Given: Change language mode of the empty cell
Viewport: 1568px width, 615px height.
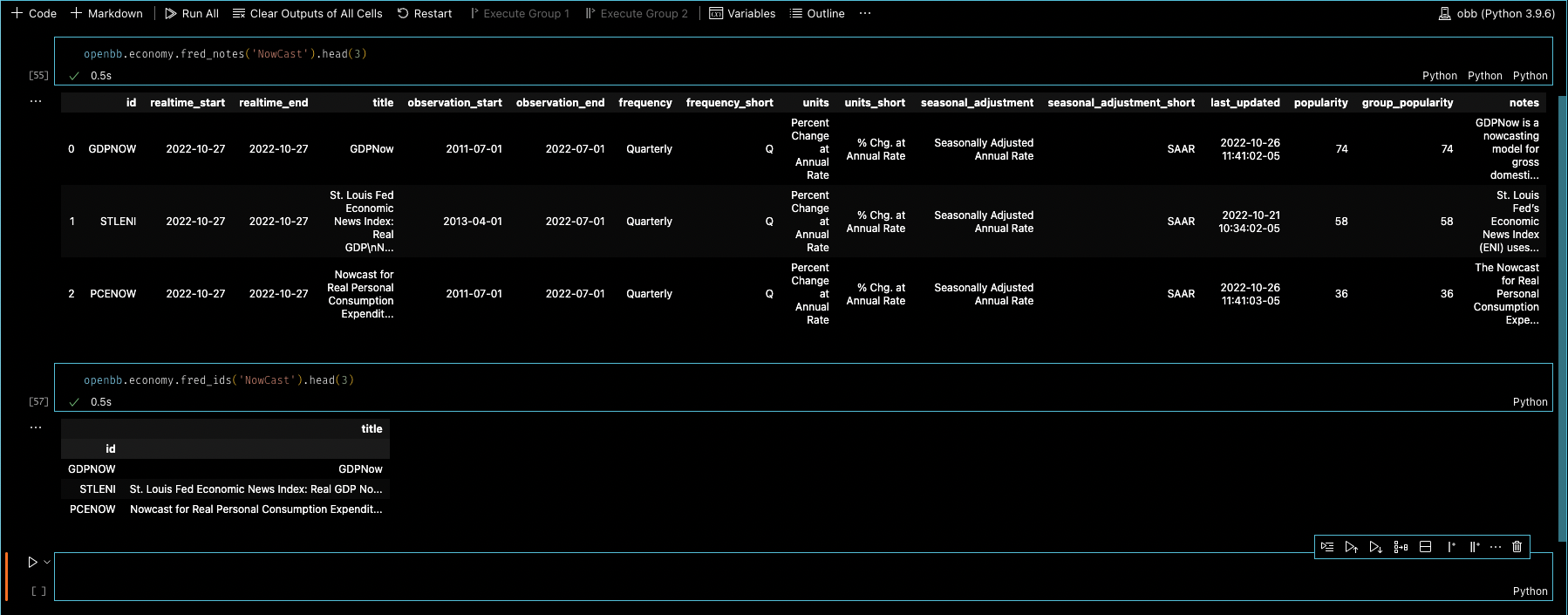Looking at the screenshot, I should (1530, 591).
